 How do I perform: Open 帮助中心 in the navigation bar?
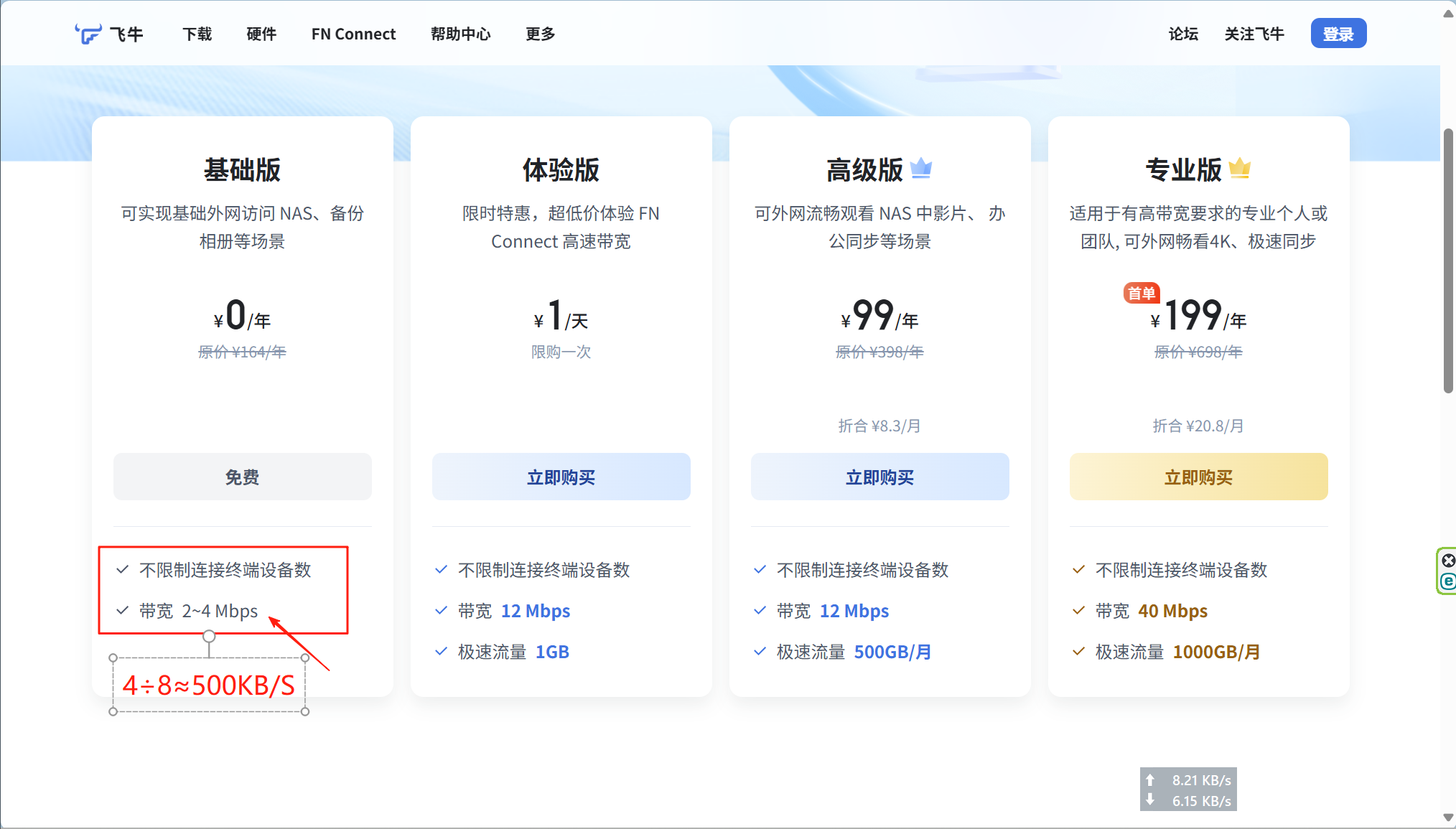461,34
